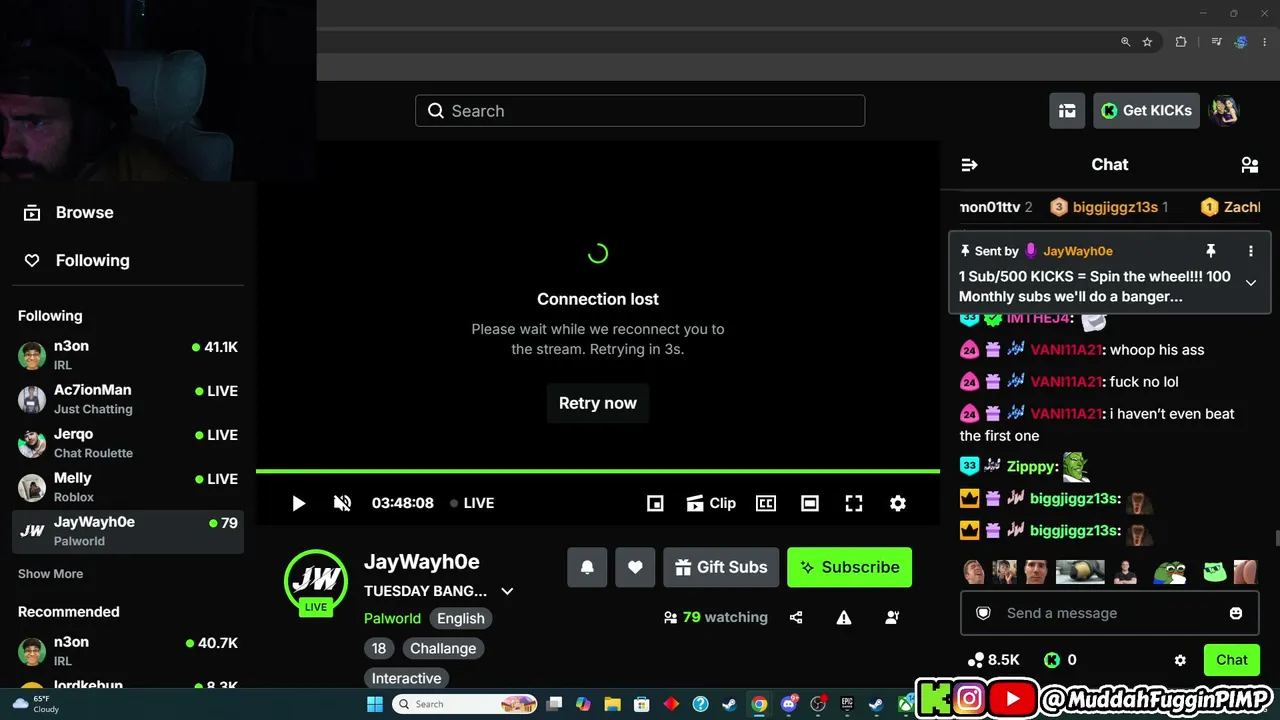Expand Show More in Following list
Image resolution: width=1280 pixels, height=720 pixels.
click(x=50, y=574)
